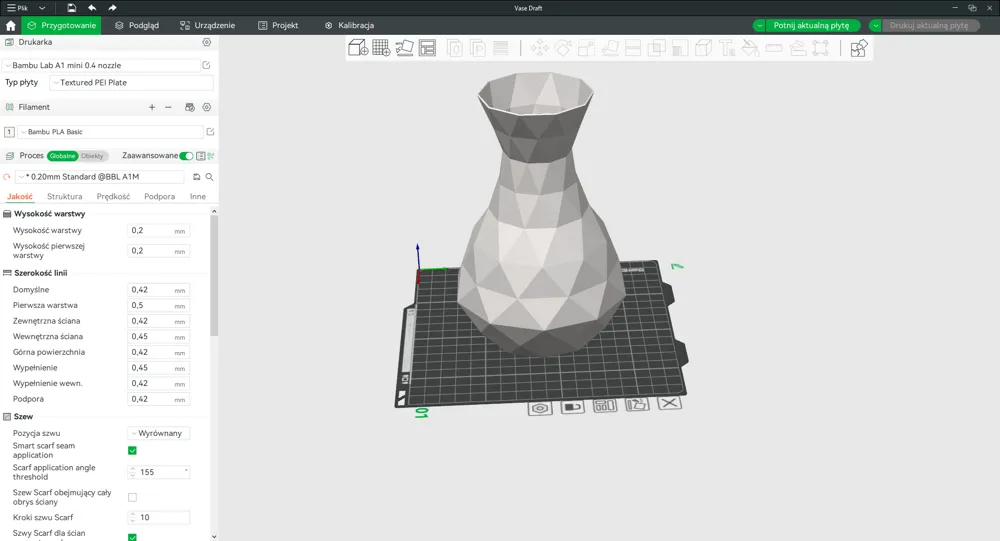Click the Save project disk icon in title bar

[x=71, y=8]
